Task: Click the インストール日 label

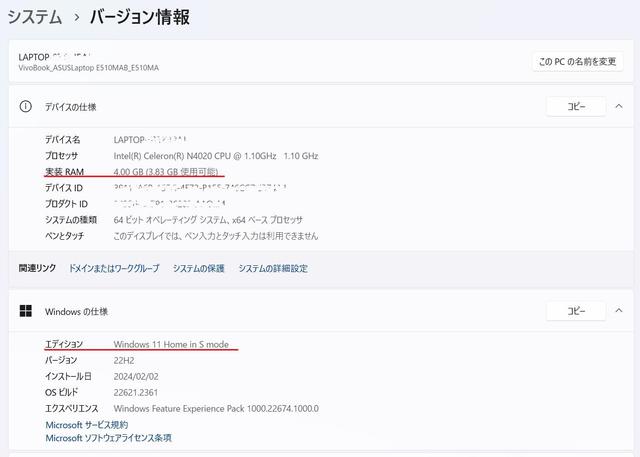Action: [68, 376]
